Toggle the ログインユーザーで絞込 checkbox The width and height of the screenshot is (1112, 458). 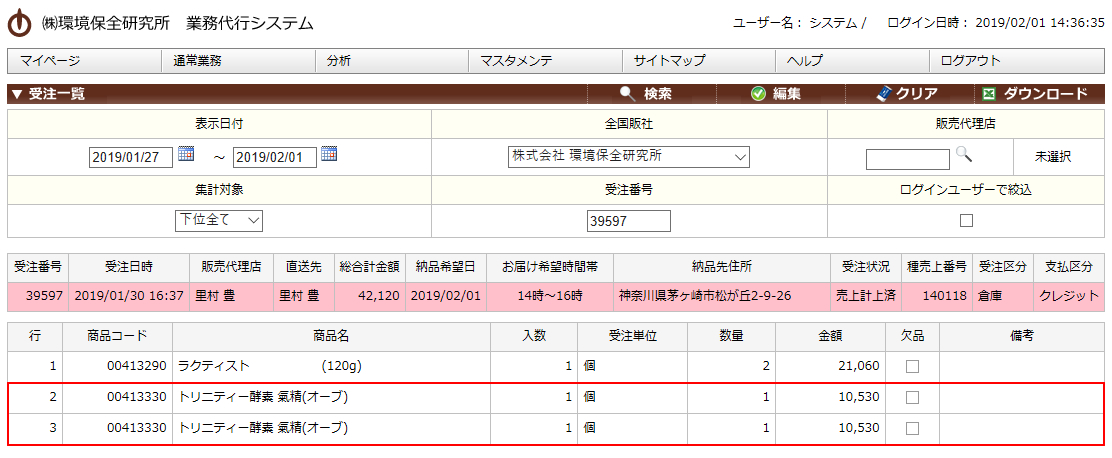tap(966, 220)
